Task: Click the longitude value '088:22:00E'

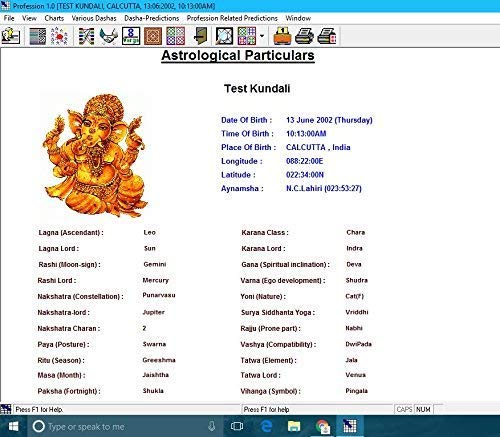Action: point(304,161)
